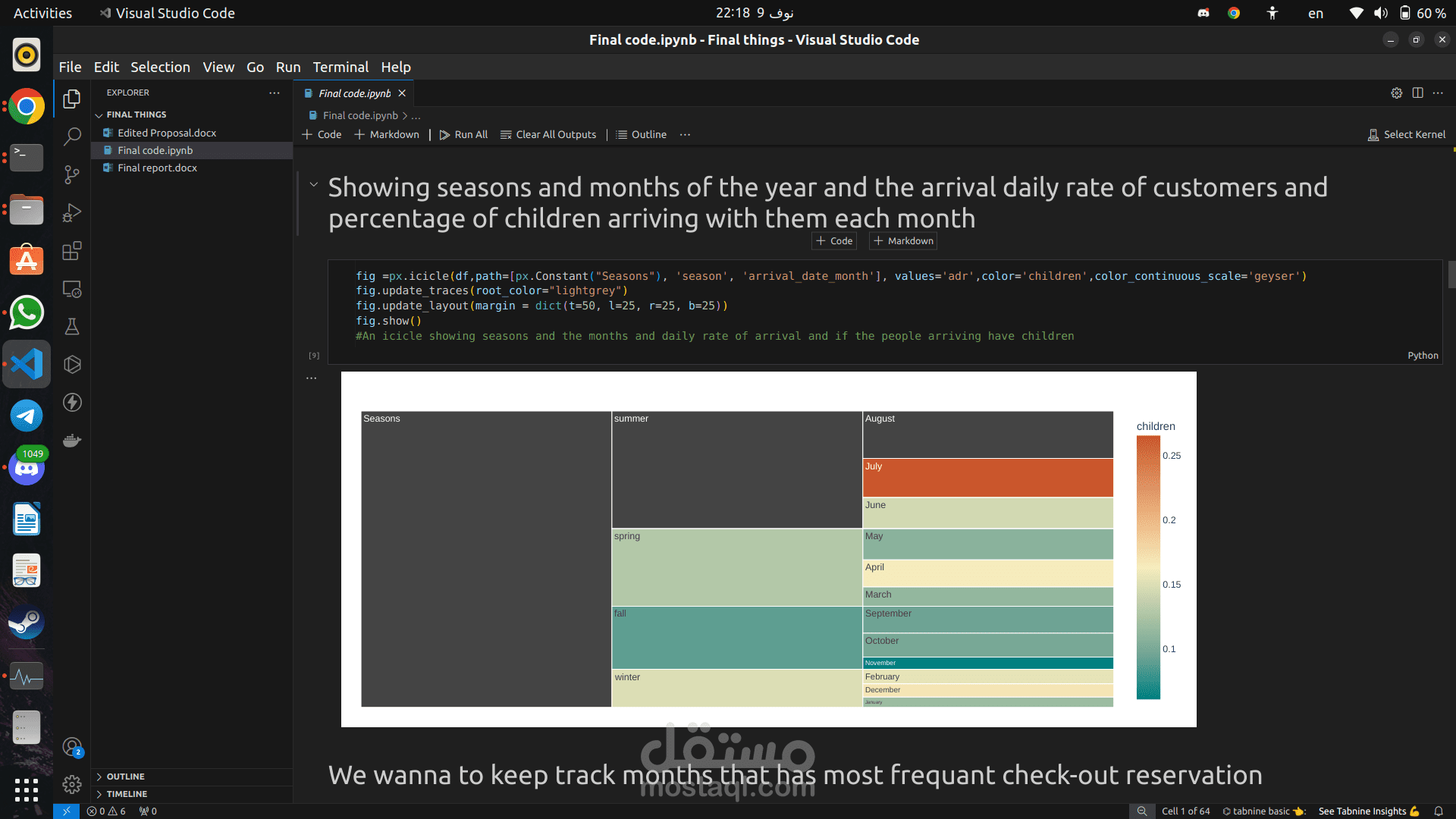The image size is (1456, 819).
Task: Click the July block in icicle chart
Action: tap(987, 478)
